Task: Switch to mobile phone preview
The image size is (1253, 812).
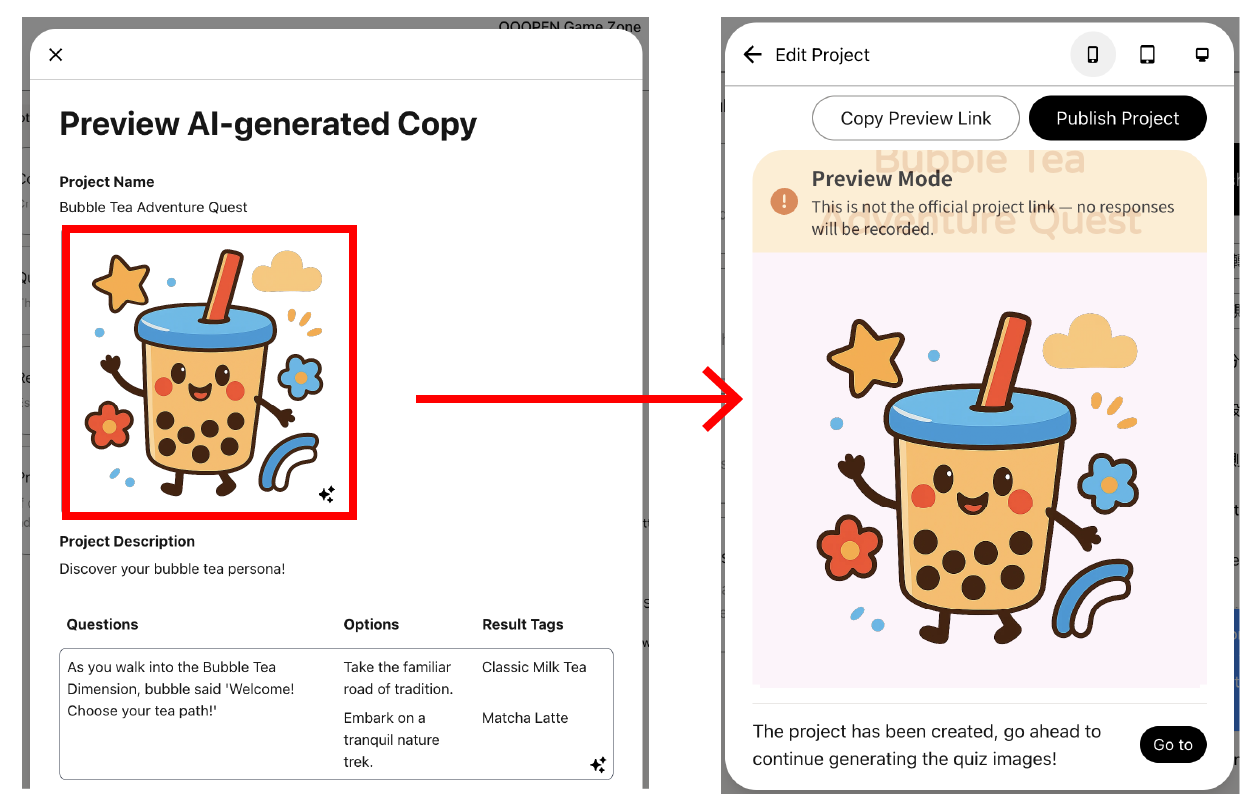Action: tap(1093, 55)
